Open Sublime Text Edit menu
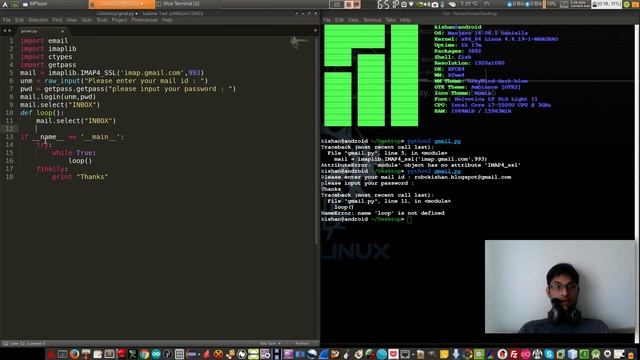The image size is (640, 360). [19, 20]
